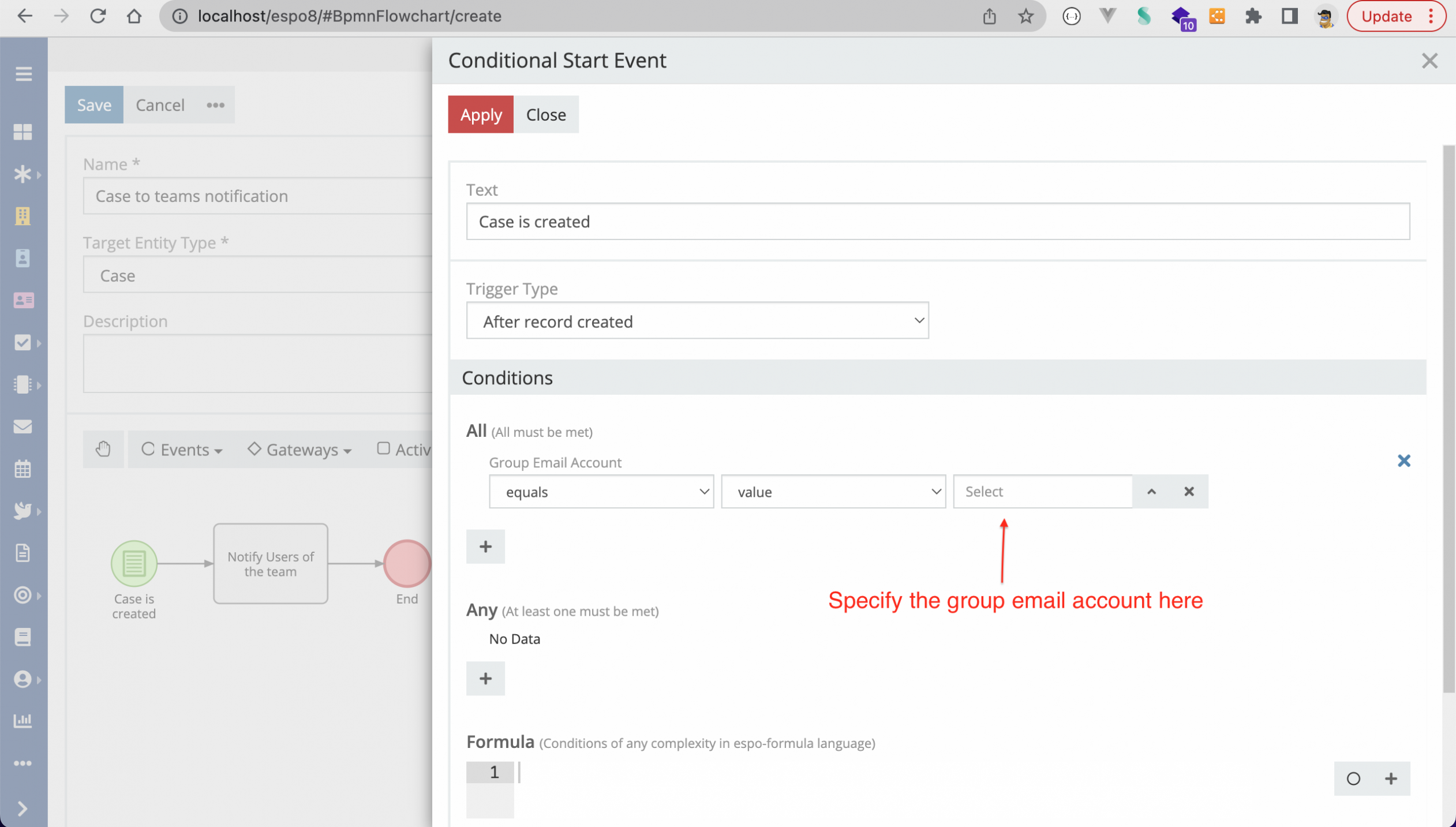Open the Calendar icon in sidebar
1456x827 pixels.
[23, 469]
